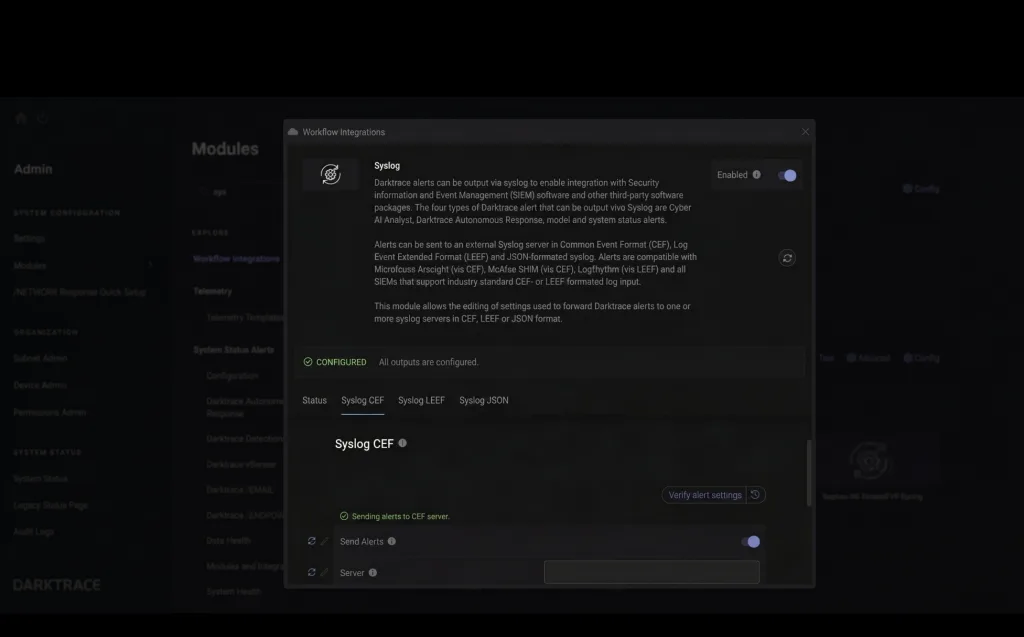The image size is (1024, 637).
Task: Close the Workflow Integrations dialog
Action: point(805,132)
